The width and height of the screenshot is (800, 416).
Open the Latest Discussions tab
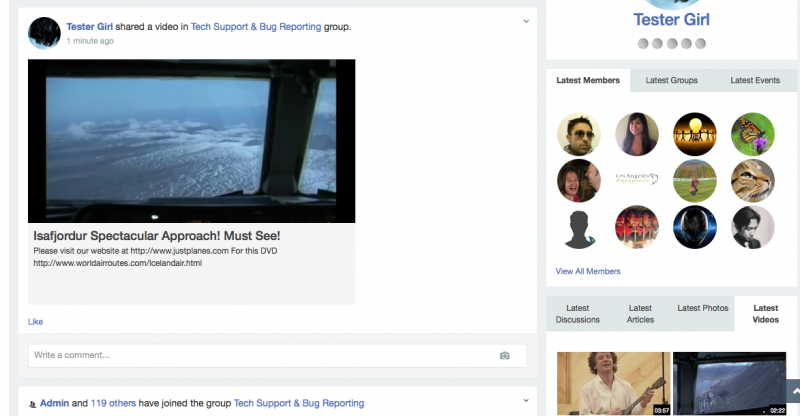tap(579, 314)
